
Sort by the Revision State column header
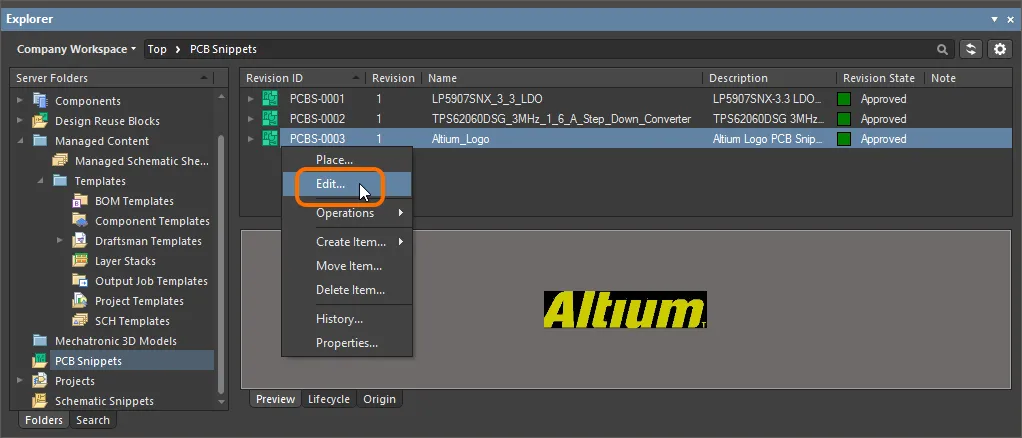[x=880, y=78]
